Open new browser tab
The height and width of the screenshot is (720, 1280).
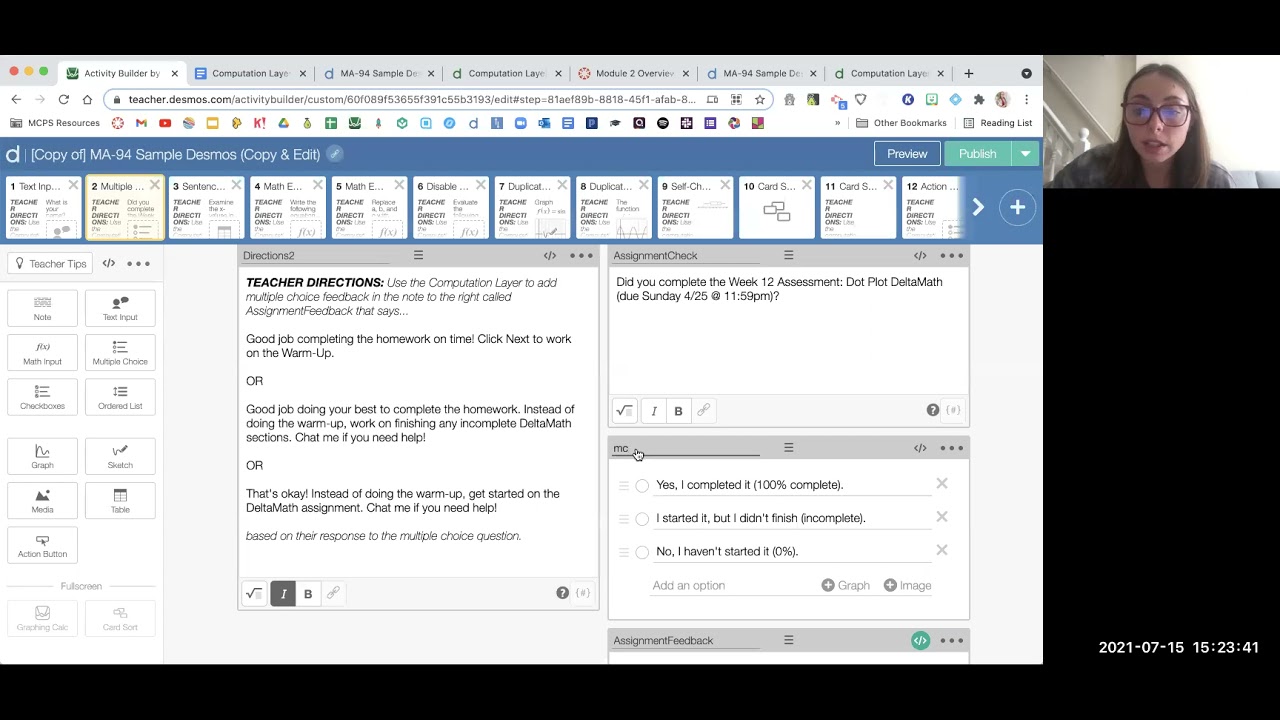968,73
